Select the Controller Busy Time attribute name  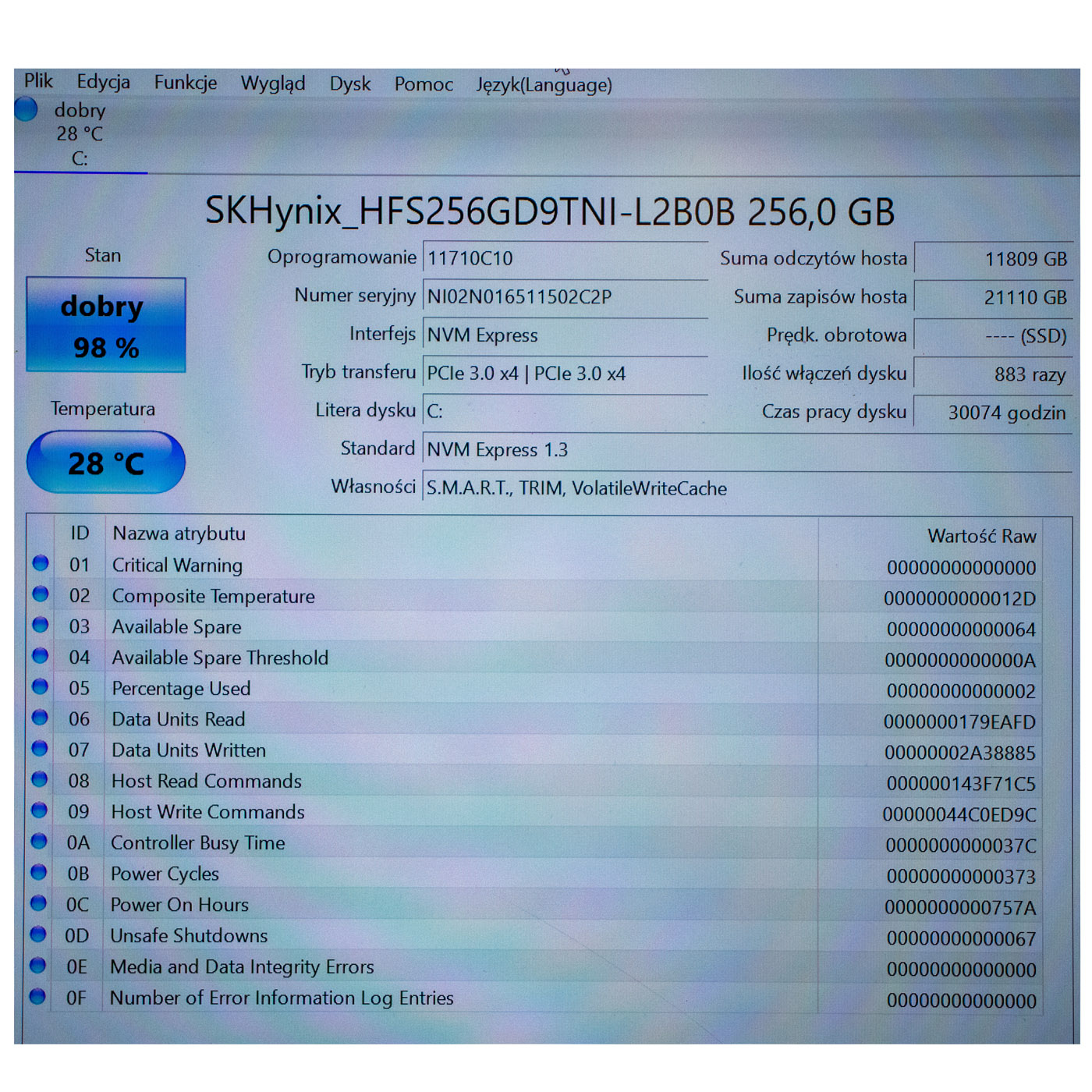click(x=197, y=843)
